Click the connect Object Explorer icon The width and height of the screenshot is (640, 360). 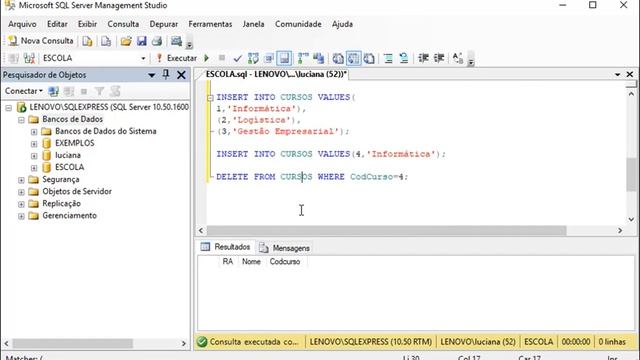click(53, 91)
